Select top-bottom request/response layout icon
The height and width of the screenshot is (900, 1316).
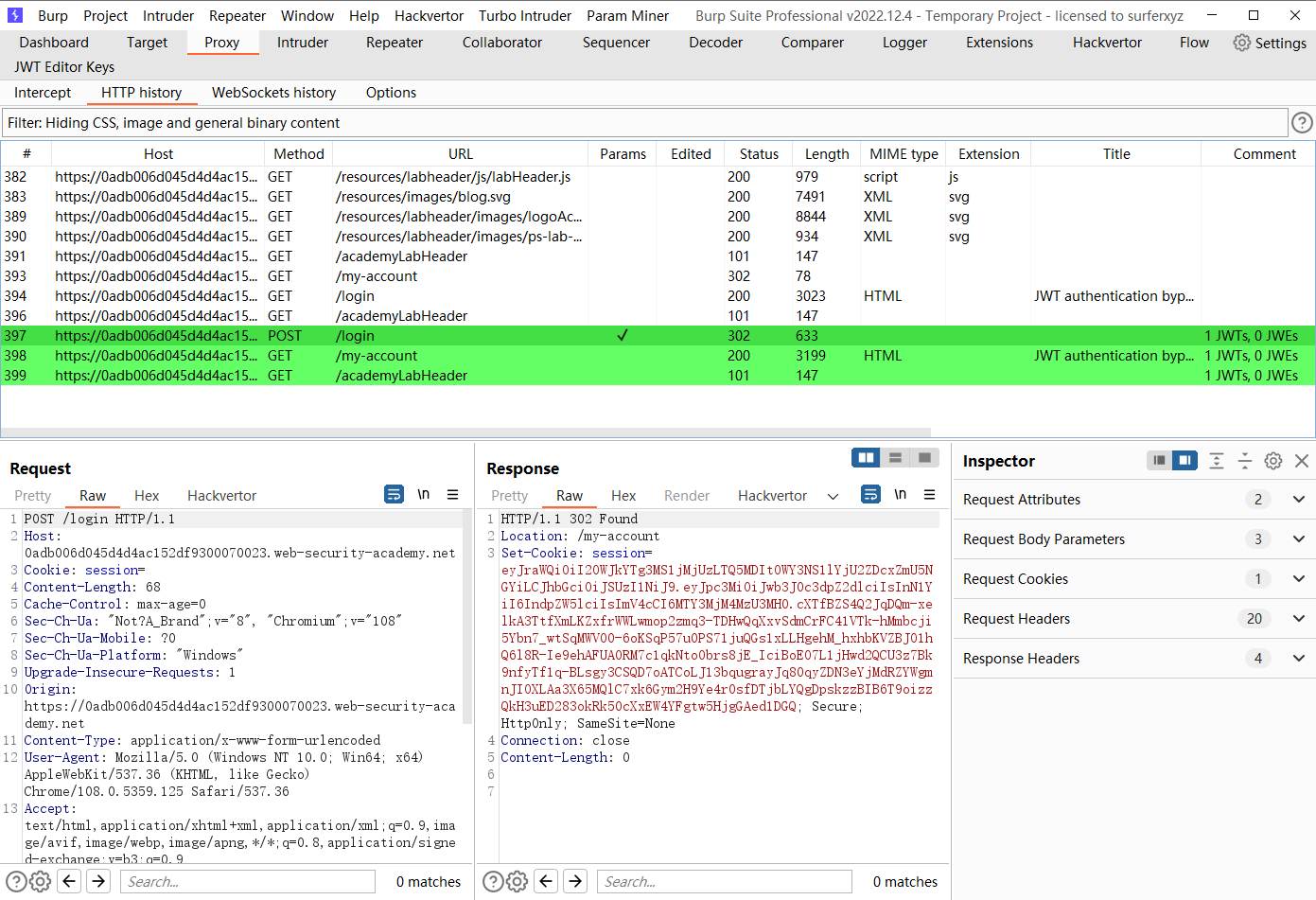pos(895,457)
